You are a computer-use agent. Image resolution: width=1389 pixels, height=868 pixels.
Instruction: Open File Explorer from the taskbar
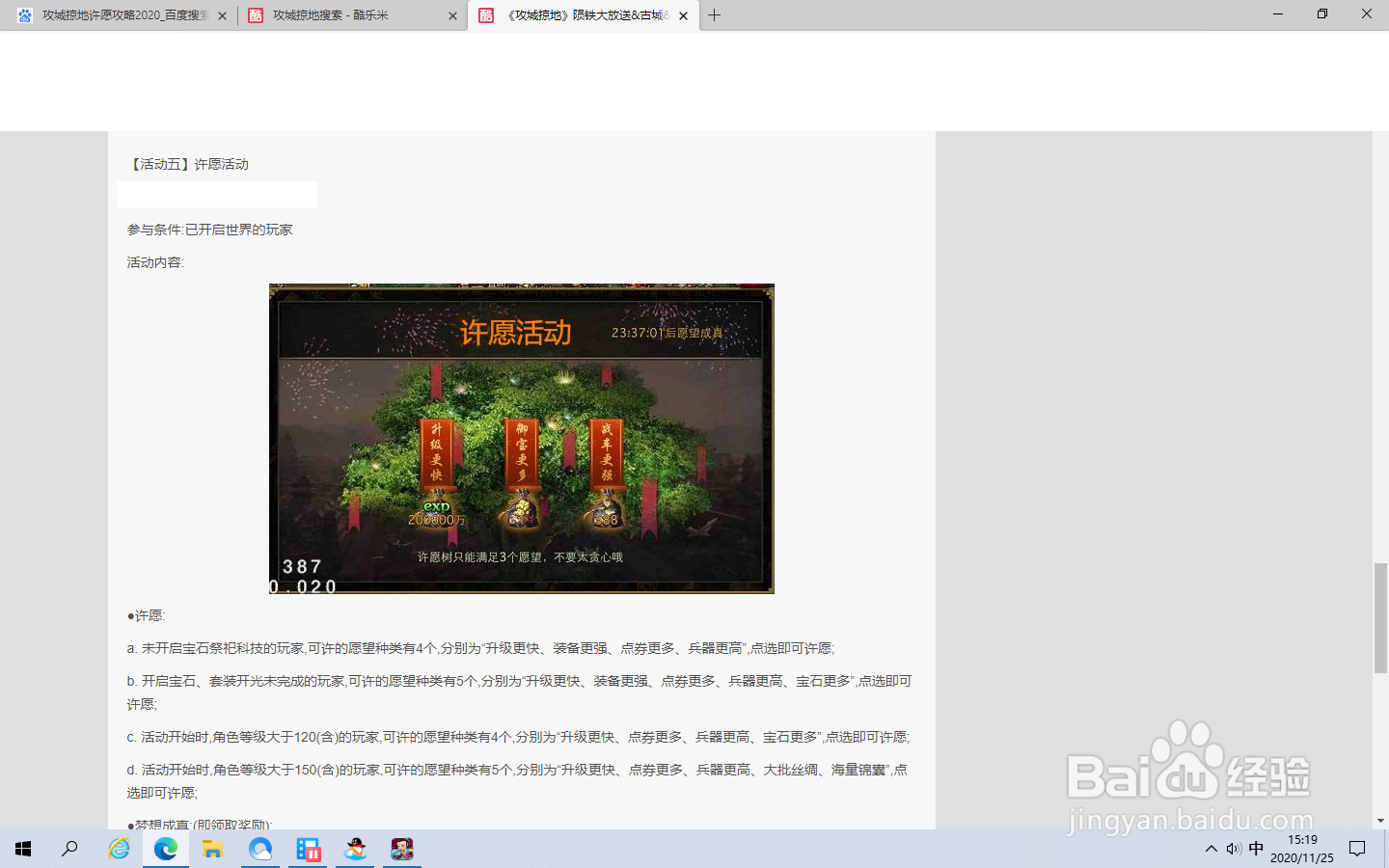[x=213, y=850]
